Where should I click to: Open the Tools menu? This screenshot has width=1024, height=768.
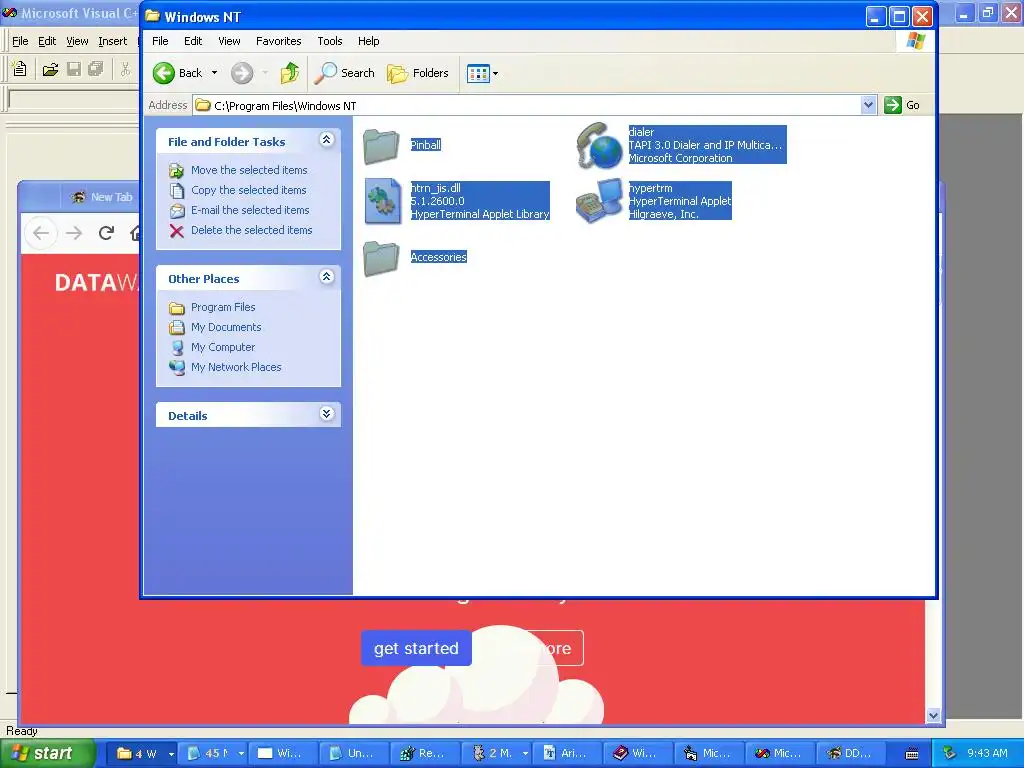(x=330, y=41)
